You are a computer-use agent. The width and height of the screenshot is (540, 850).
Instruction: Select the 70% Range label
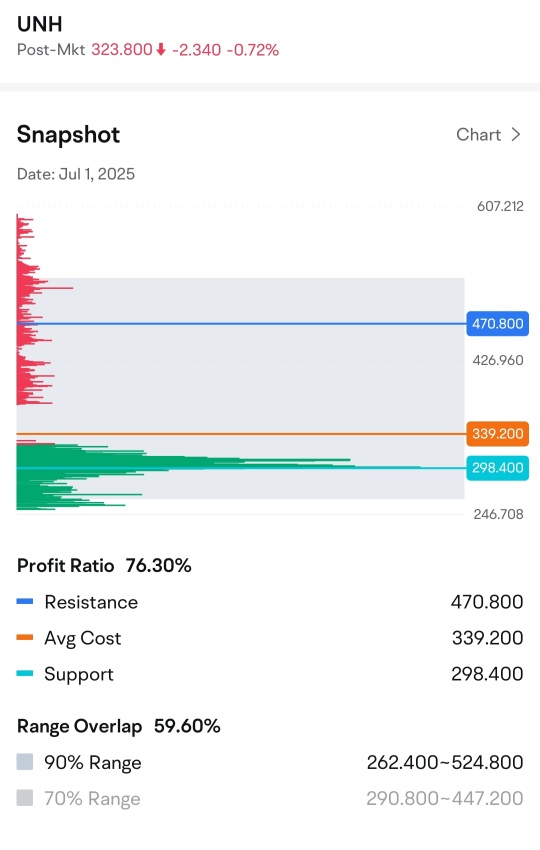92,799
